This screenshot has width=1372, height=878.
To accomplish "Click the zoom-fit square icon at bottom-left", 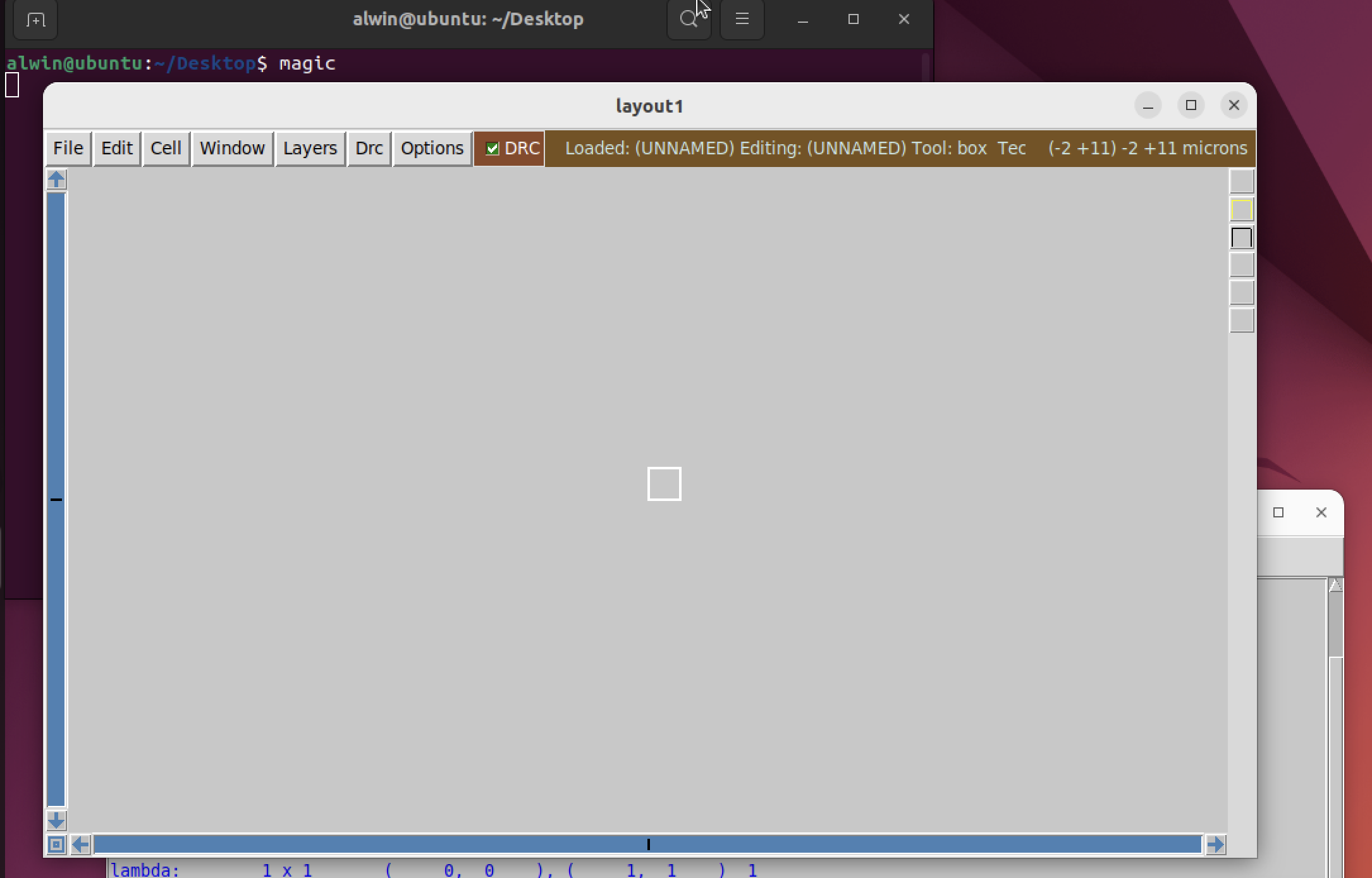I will [x=56, y=844].
